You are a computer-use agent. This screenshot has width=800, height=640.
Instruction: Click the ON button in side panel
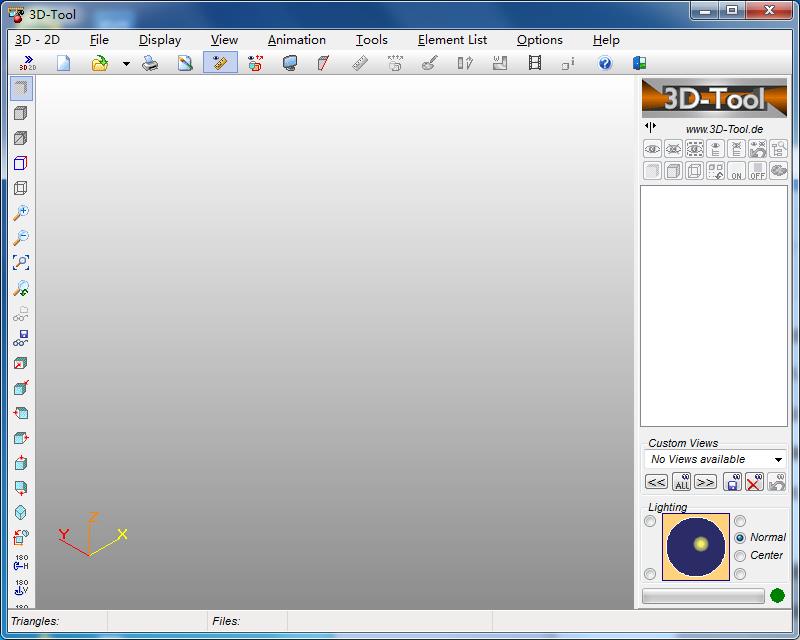(x=736, y=171)
